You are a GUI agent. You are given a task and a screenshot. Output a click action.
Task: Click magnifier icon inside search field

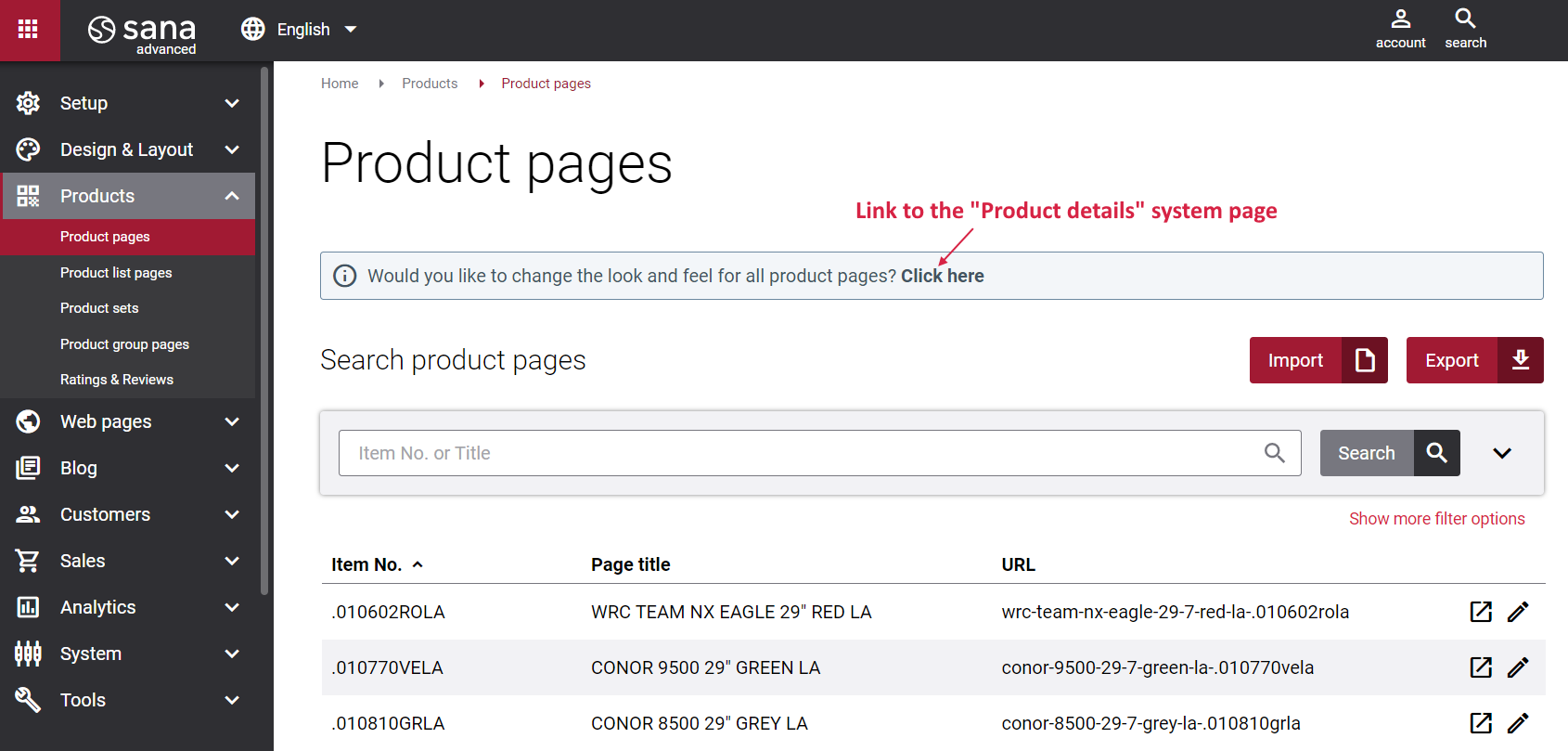pyautogui.click(x=1275, y=453)
